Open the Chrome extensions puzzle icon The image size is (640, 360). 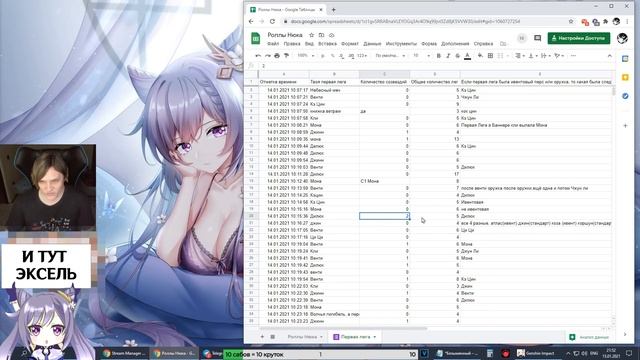click(606, 21)
